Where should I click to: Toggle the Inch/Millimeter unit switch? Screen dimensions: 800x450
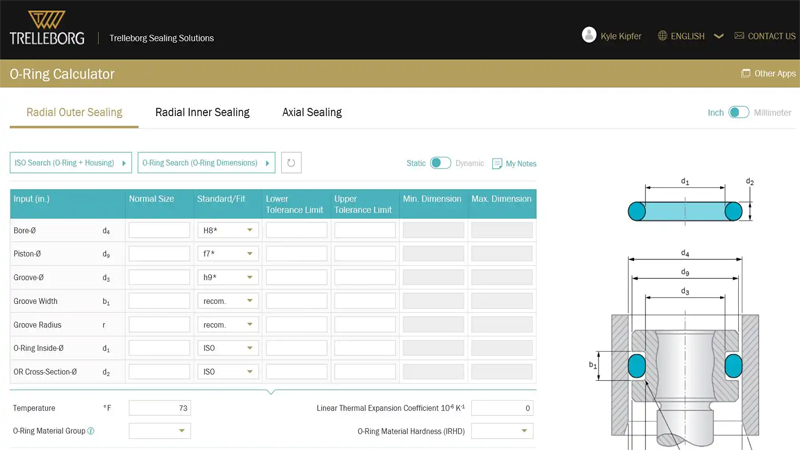(739, 113)
